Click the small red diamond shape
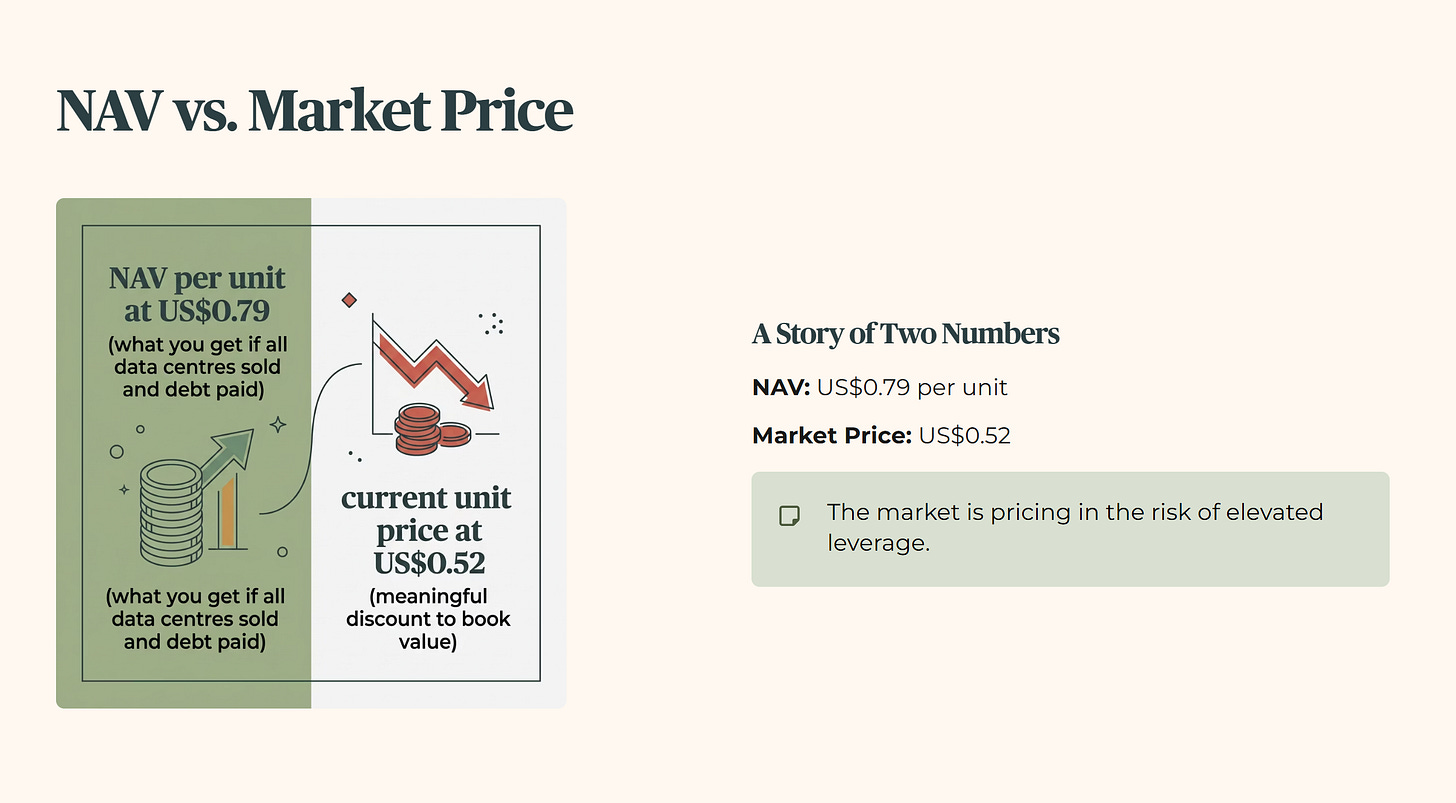The image size is (1456, 803). (349, 300)
